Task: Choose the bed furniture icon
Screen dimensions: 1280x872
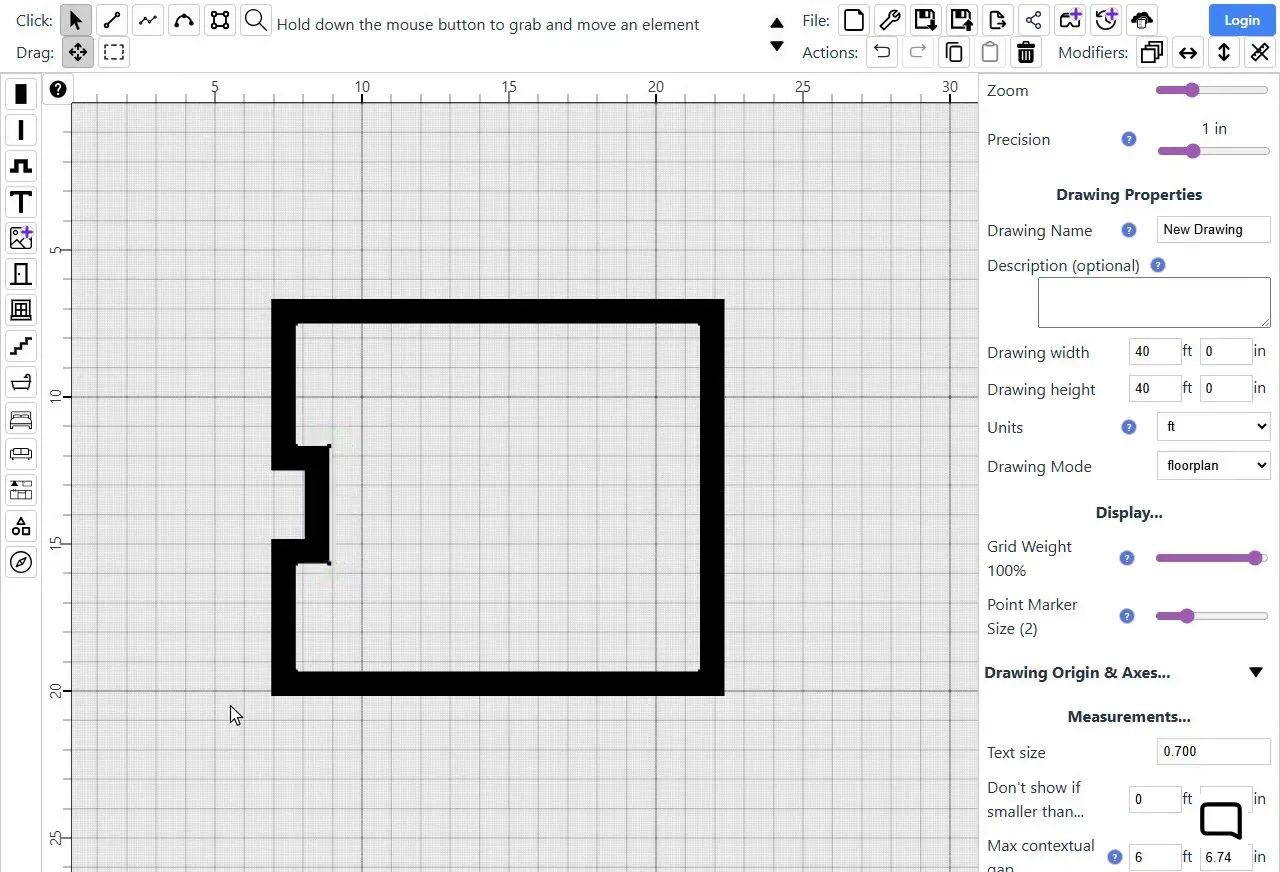Action: click(x=21, y=418)
